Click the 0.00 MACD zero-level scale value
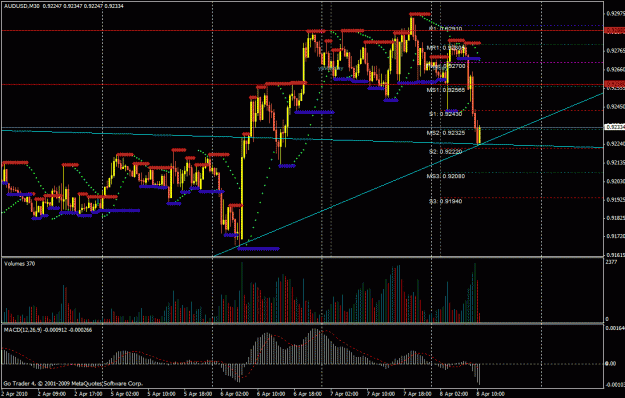Viewport: 625px width, 398px height. click(x=611, y=363)
